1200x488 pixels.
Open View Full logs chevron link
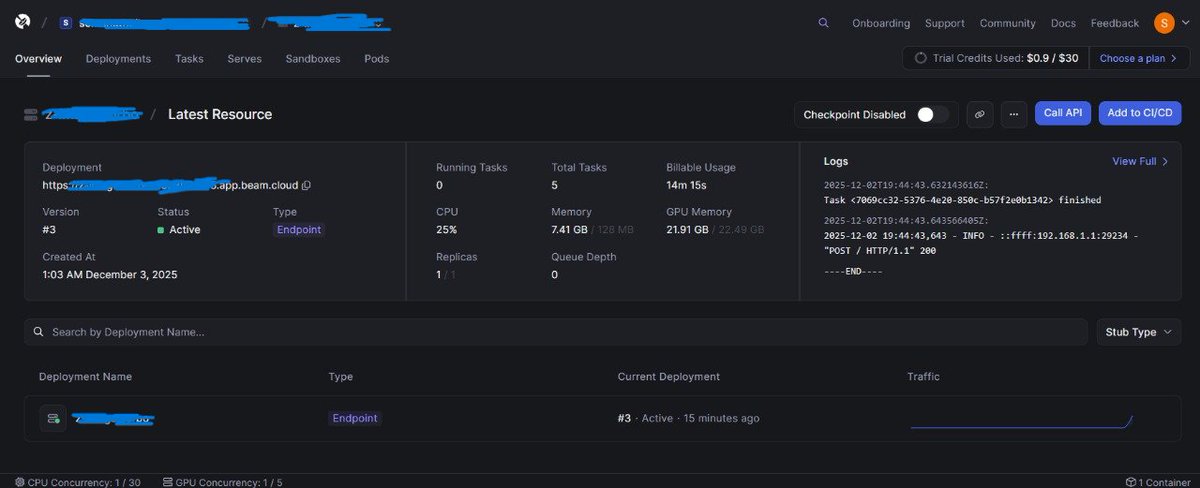coord(1140,161)
